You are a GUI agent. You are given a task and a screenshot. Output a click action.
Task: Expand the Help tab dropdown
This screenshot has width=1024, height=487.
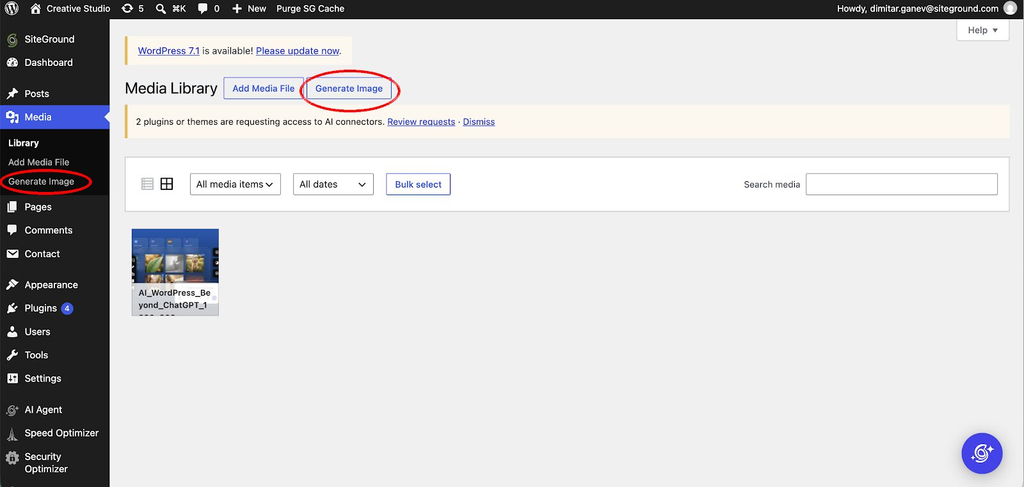(x=983, y=30)
